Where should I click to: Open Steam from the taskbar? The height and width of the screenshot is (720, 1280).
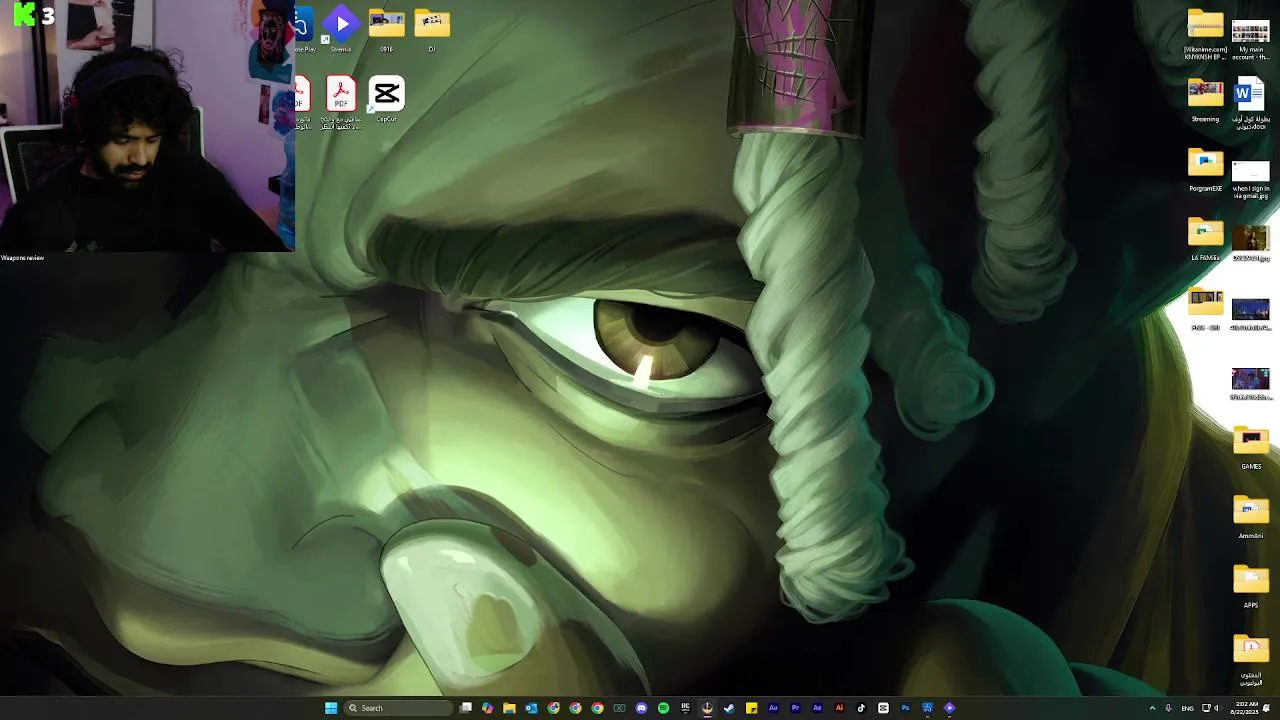[729, 708]
